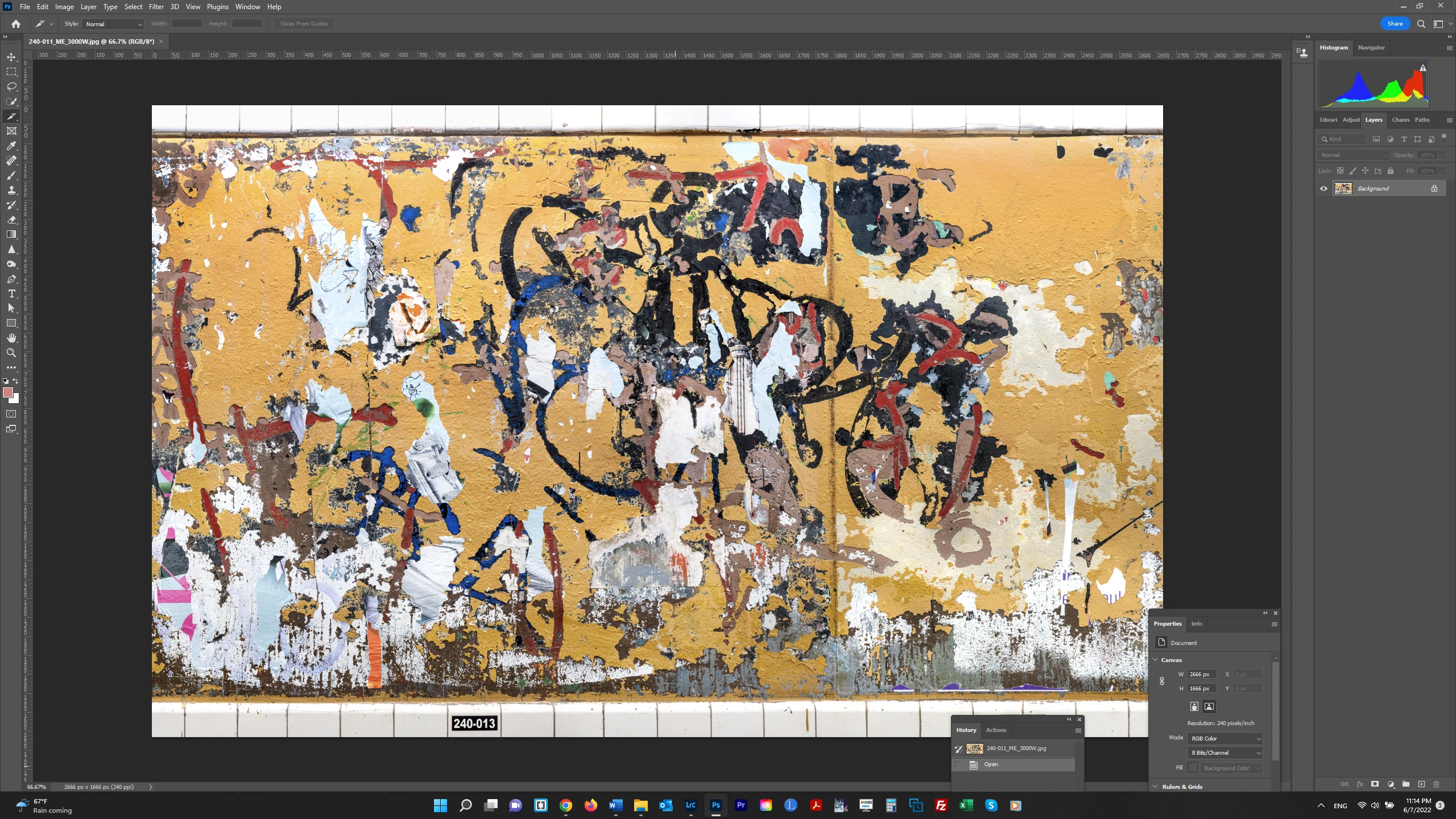Image resolution: width=1456 pixels, height=819 pixels.
Task: Click the trash icon in Layers panel
Action: click(1436, 784)
